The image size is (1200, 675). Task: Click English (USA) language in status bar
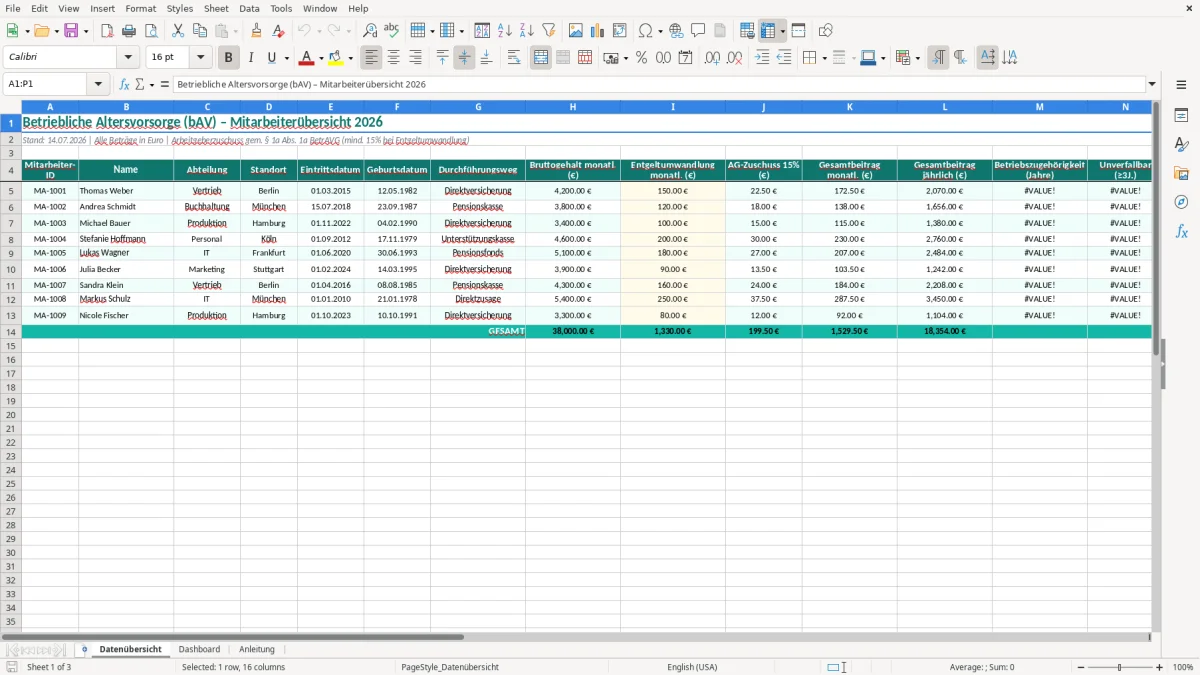coord(692,667)
